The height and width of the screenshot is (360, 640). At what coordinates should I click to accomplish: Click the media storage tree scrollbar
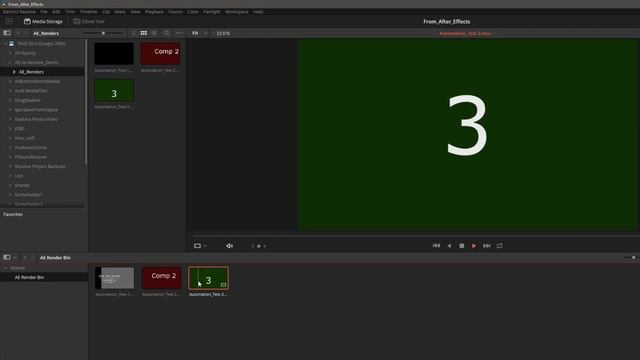86,102
